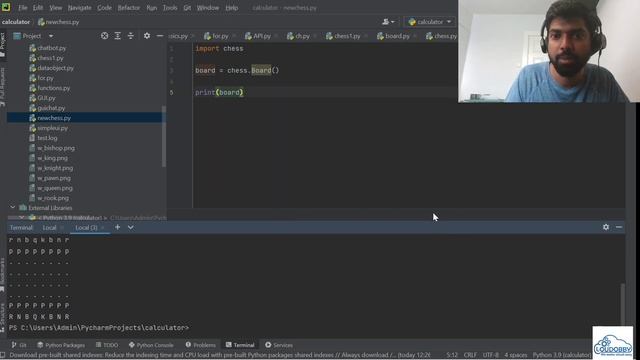
Task: Open the Python Console tool window
Action: (x=151, y=345)
